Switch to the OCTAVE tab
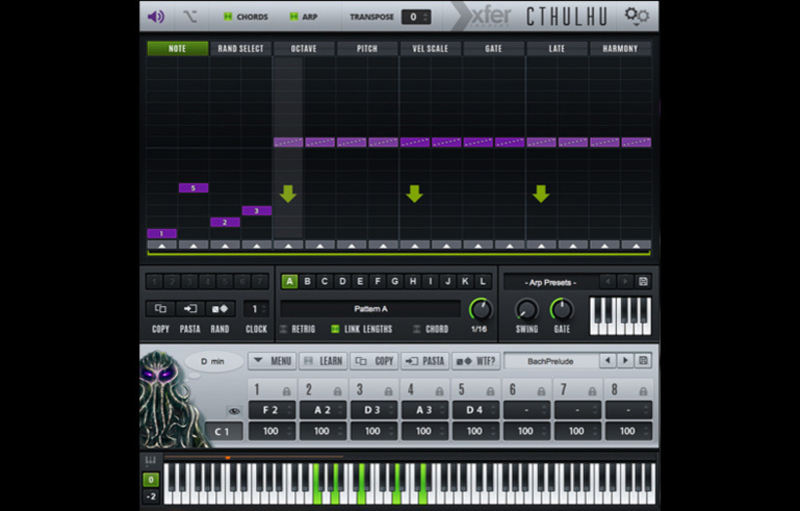 click(x=304, y=48)
